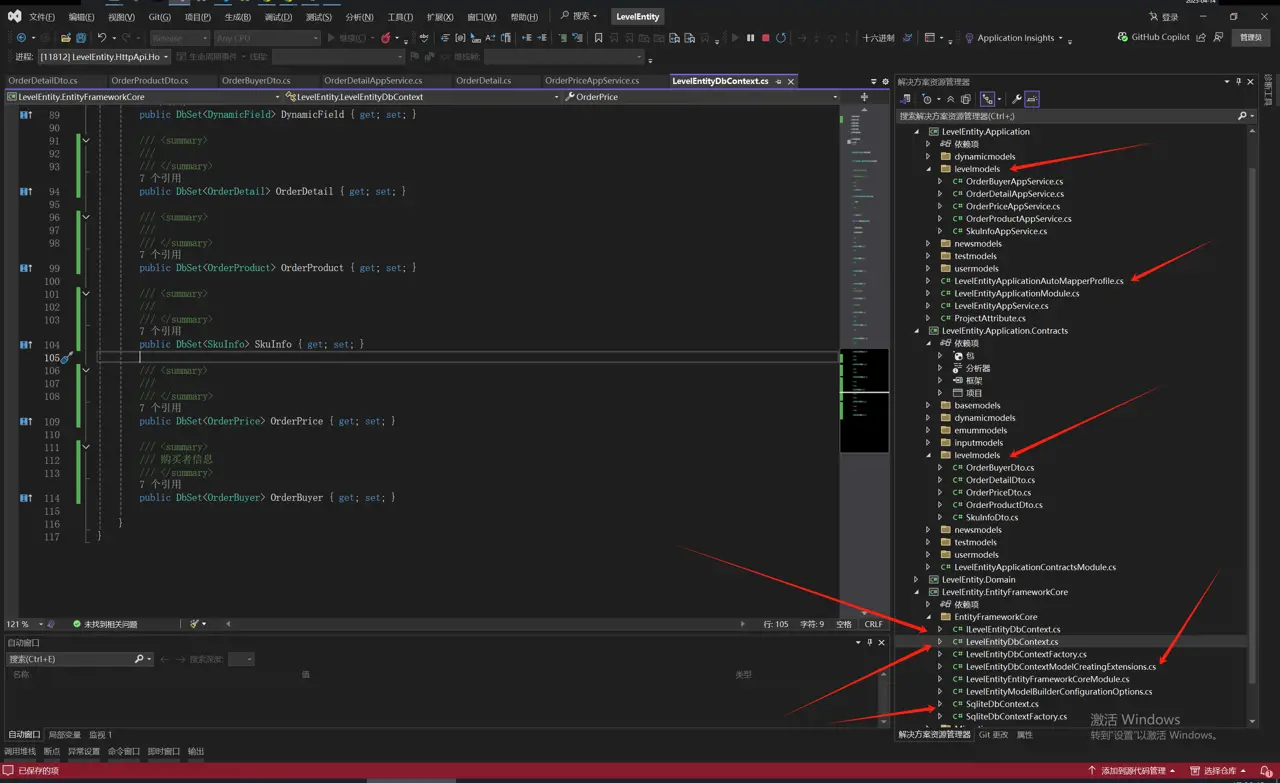This screenshot has width=1280, height=783.
Task: Click the red stop debugging icon
Action: [x=766, y=38]
